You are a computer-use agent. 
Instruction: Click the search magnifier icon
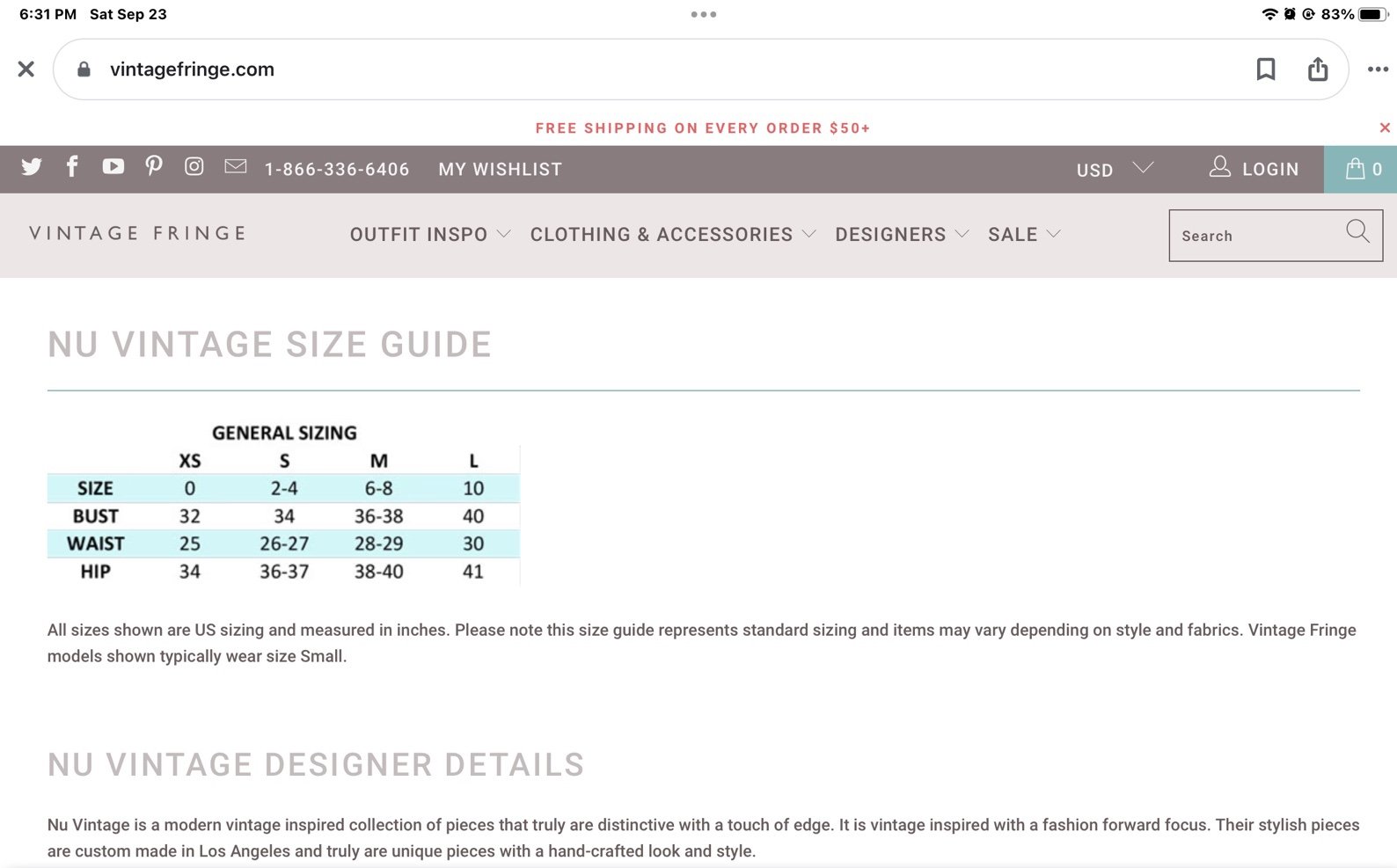(1357, 231)
